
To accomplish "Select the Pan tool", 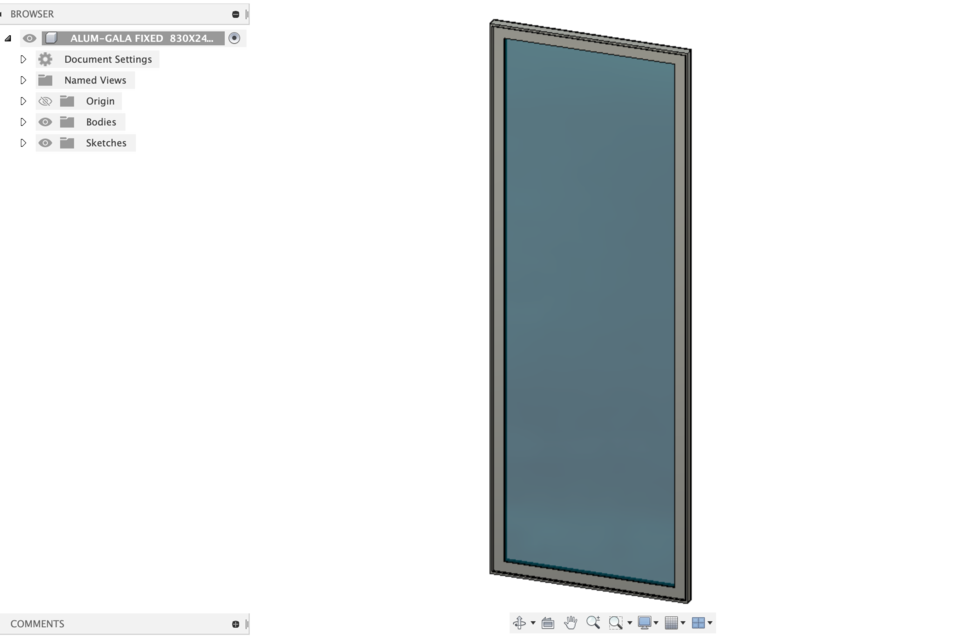I will click(571, 622).
